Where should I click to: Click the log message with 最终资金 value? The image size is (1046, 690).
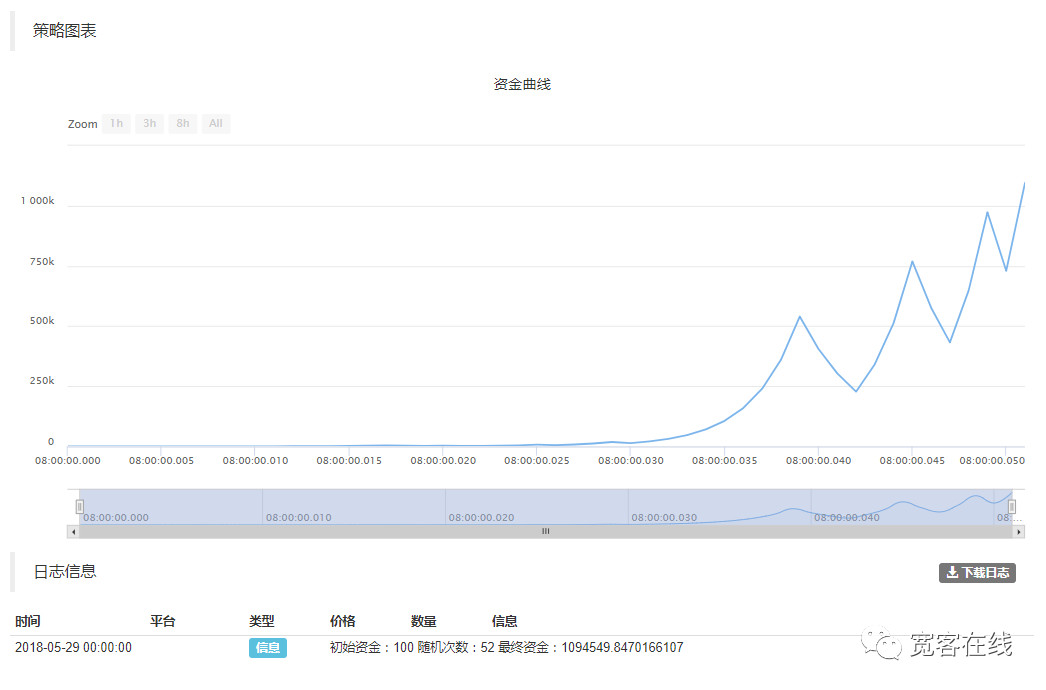[506, 648]
